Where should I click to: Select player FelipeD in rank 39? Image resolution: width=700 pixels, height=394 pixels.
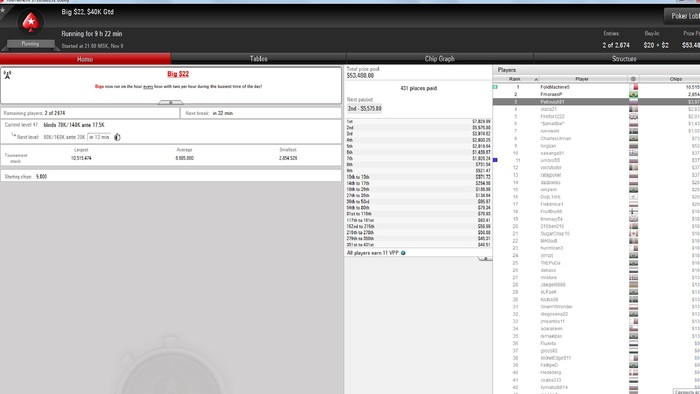click(x=549, y=365)
